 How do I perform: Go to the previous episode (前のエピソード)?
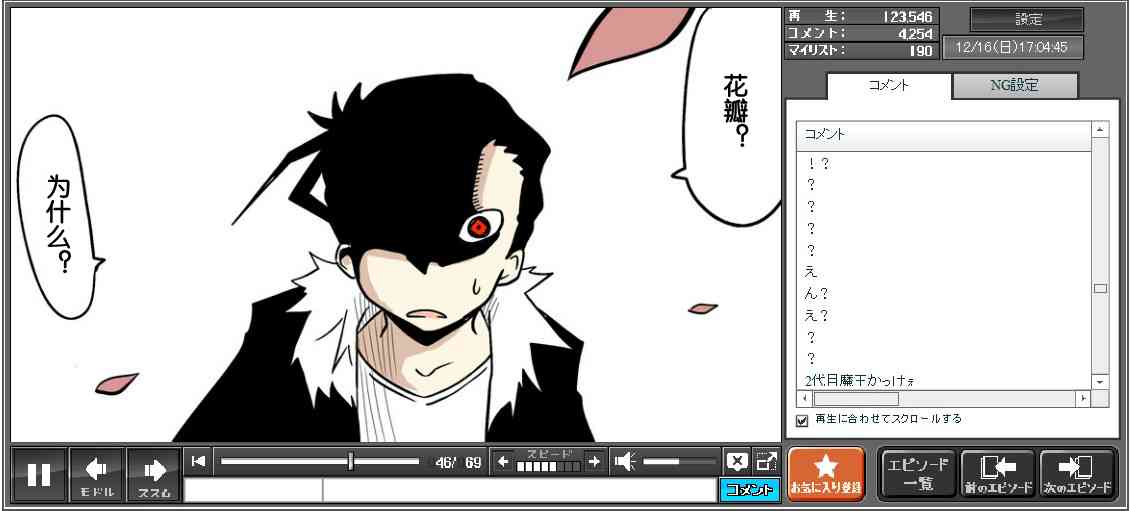point(997,474)
